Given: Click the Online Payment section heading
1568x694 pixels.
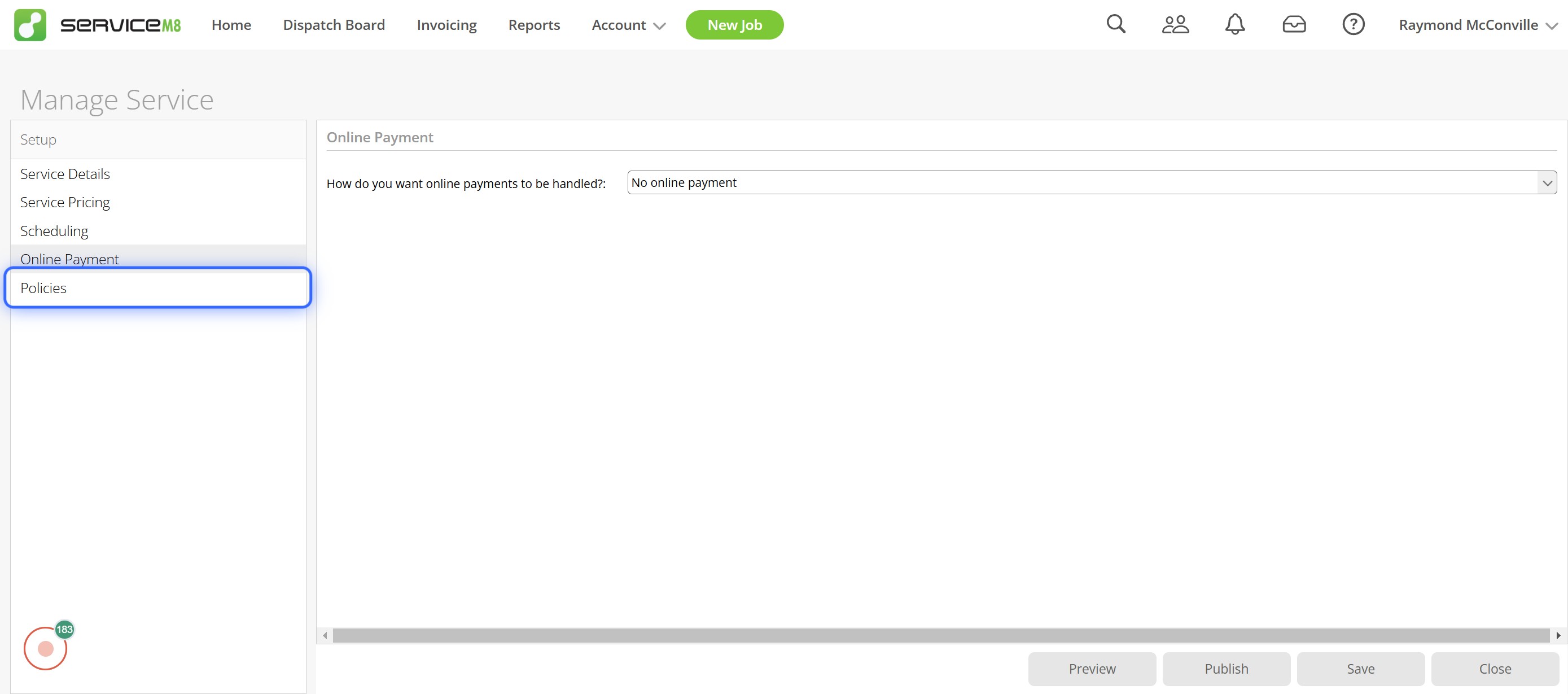Looking at the screenshot, I should [380, 138].
